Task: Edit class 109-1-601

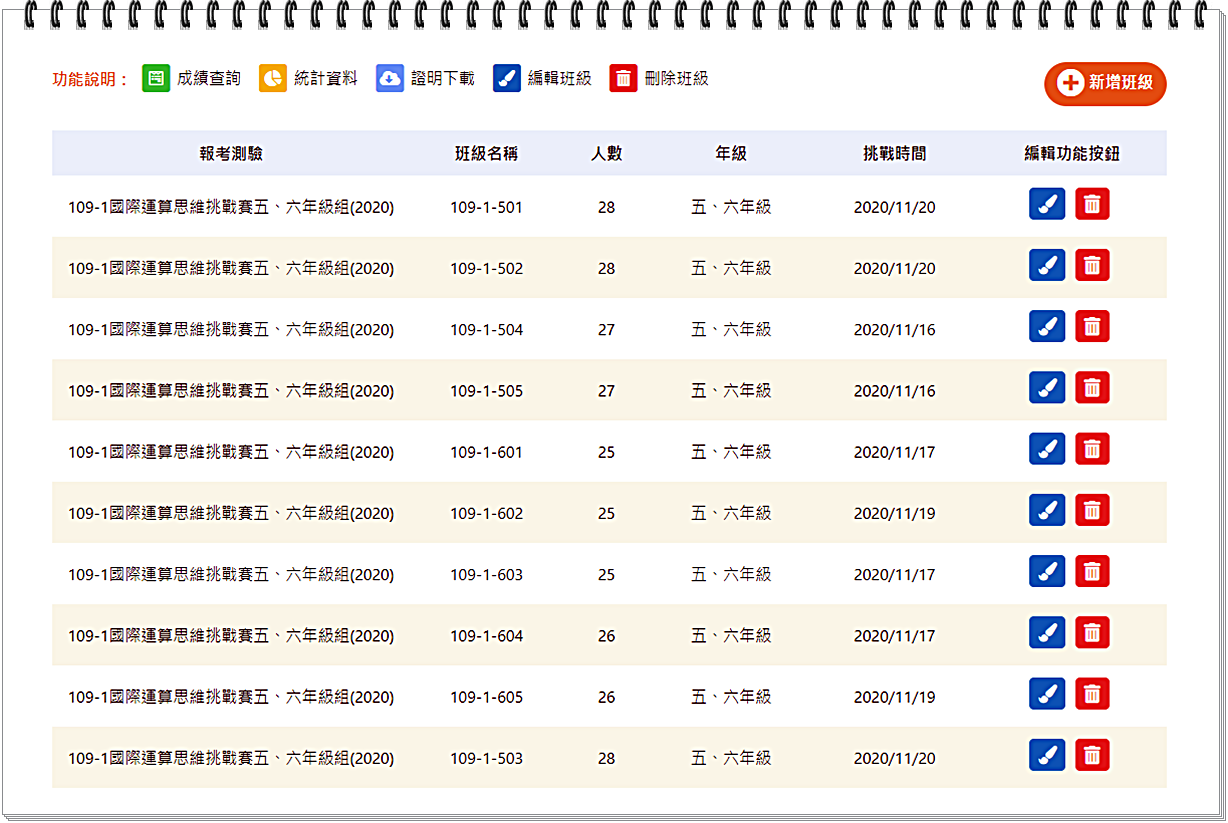Action: [1047, 449]
